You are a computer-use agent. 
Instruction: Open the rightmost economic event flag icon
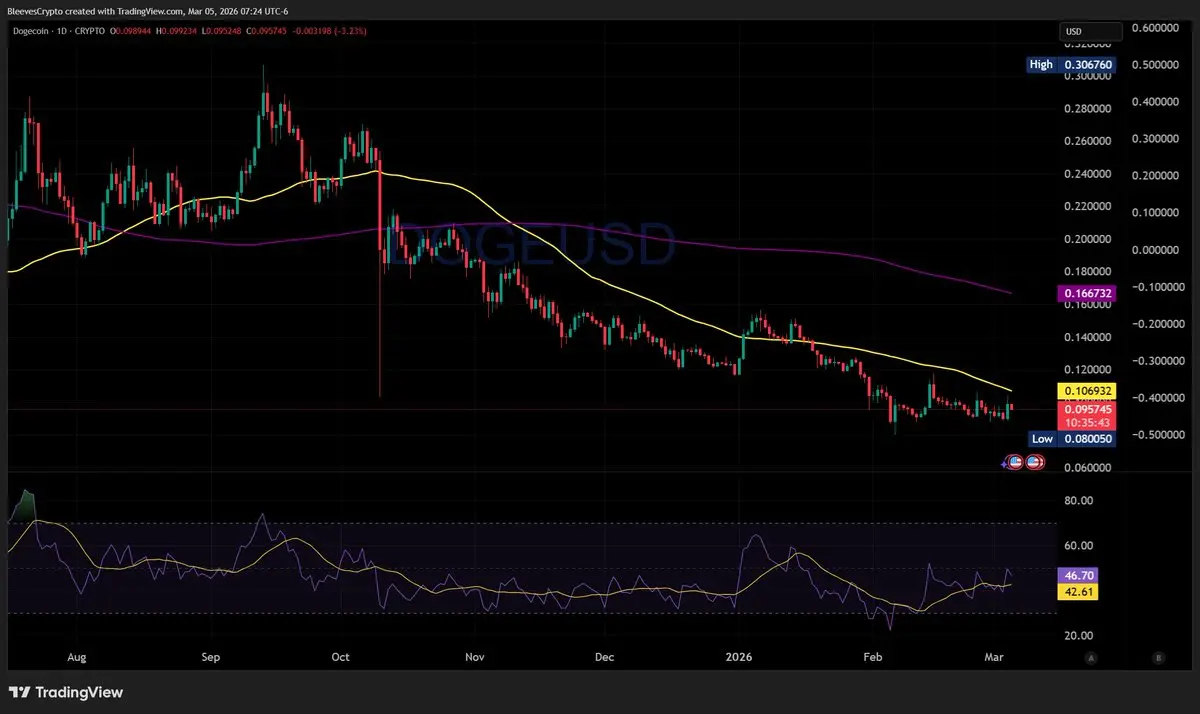tap(1034, 463)
